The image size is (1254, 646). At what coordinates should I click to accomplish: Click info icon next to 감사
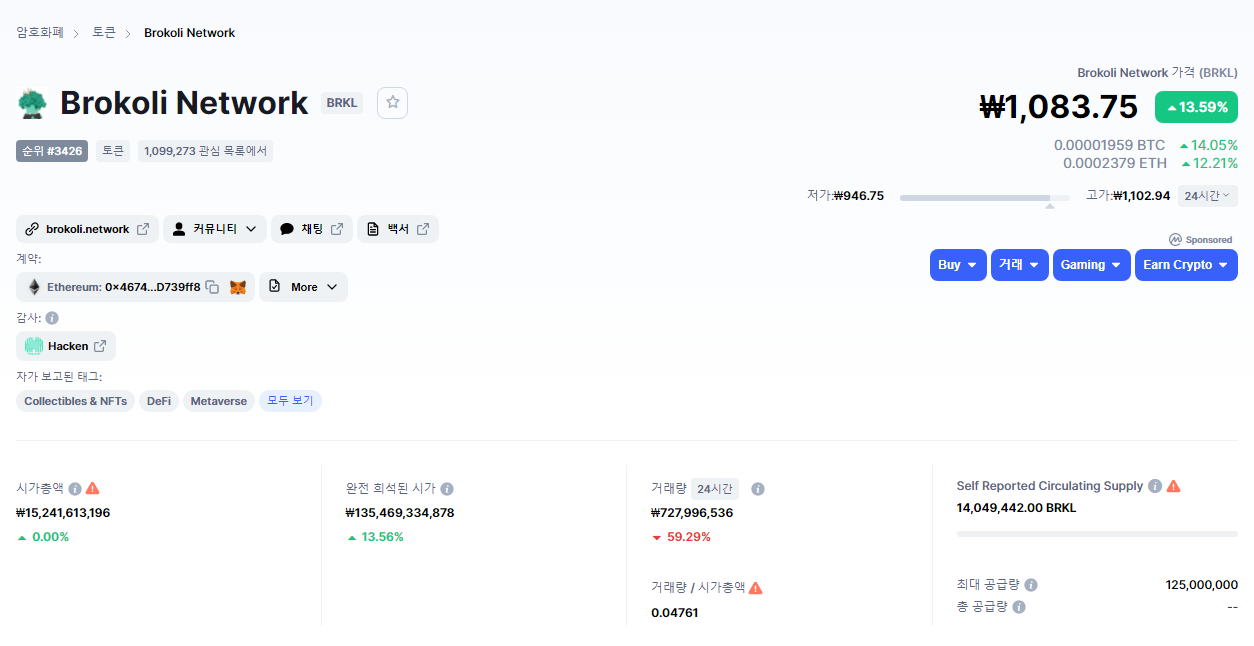click(52, 318)
